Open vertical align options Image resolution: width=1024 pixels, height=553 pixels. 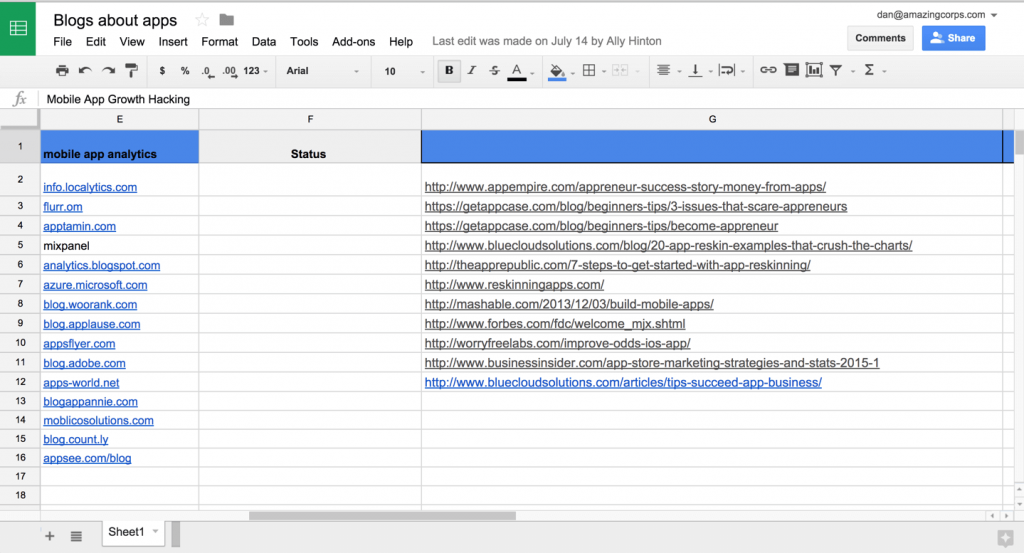pyautogui.click(x=695, y=71)
